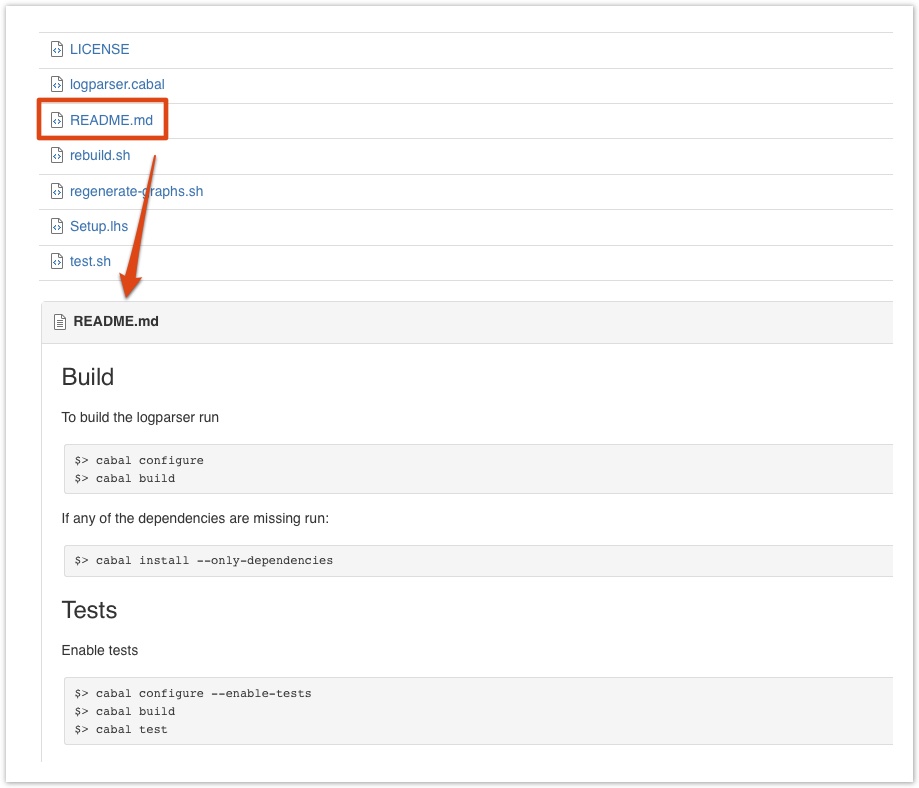Screen dimensions: 919x788
Task: Click the test.sh file icon
Action: [57, 261]
